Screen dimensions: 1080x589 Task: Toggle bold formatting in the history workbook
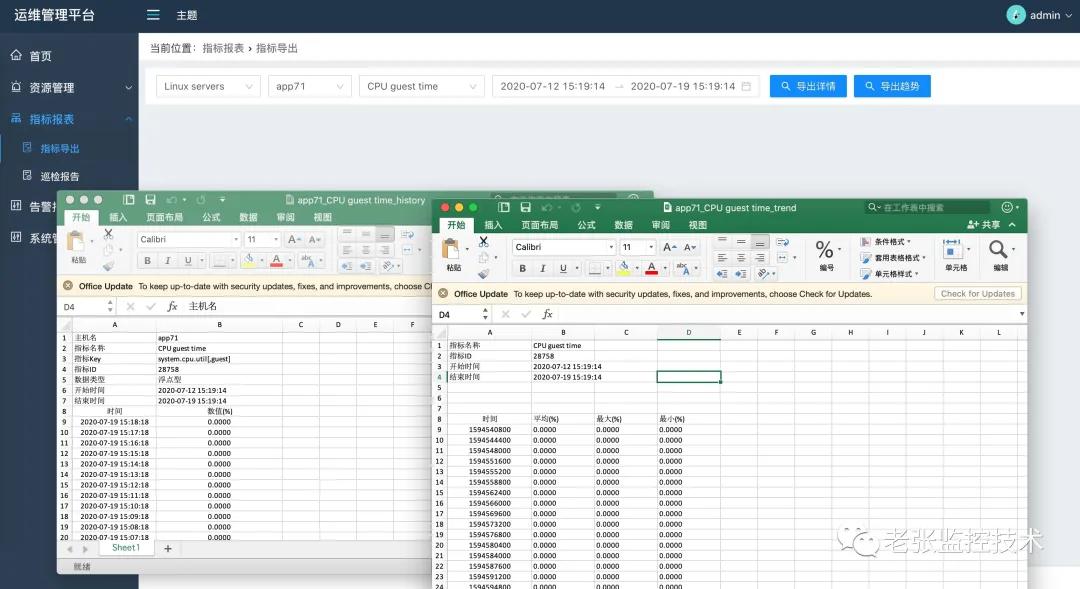146,261
